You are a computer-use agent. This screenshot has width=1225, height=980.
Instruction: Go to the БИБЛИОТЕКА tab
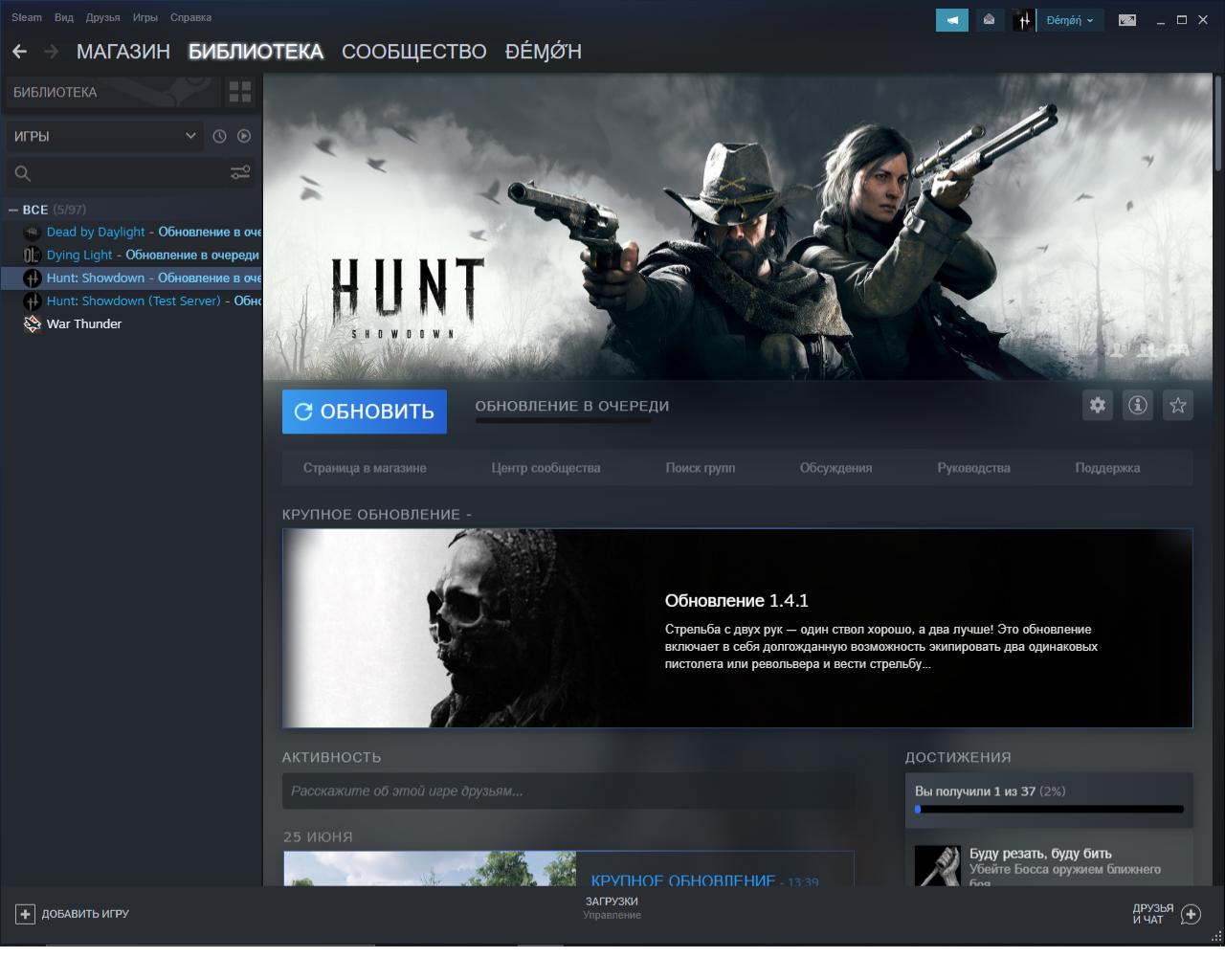256,52
